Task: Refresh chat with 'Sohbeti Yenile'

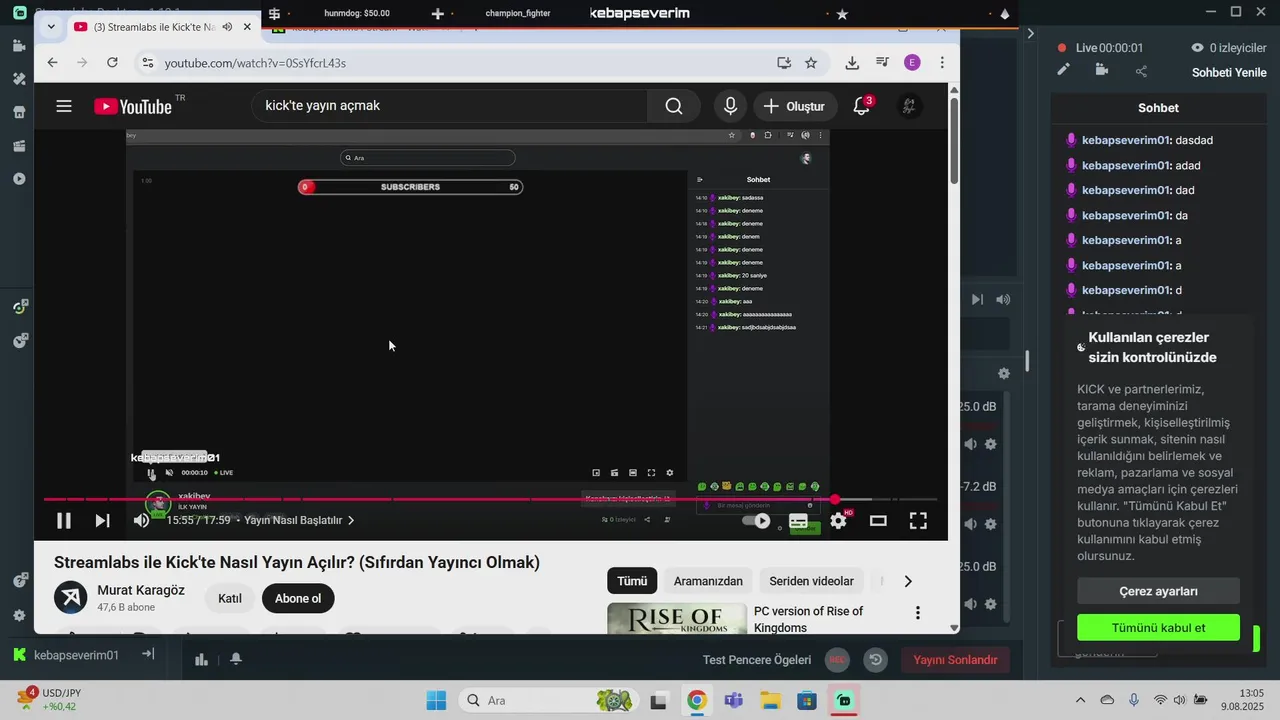Action: tap(1229, 72)
